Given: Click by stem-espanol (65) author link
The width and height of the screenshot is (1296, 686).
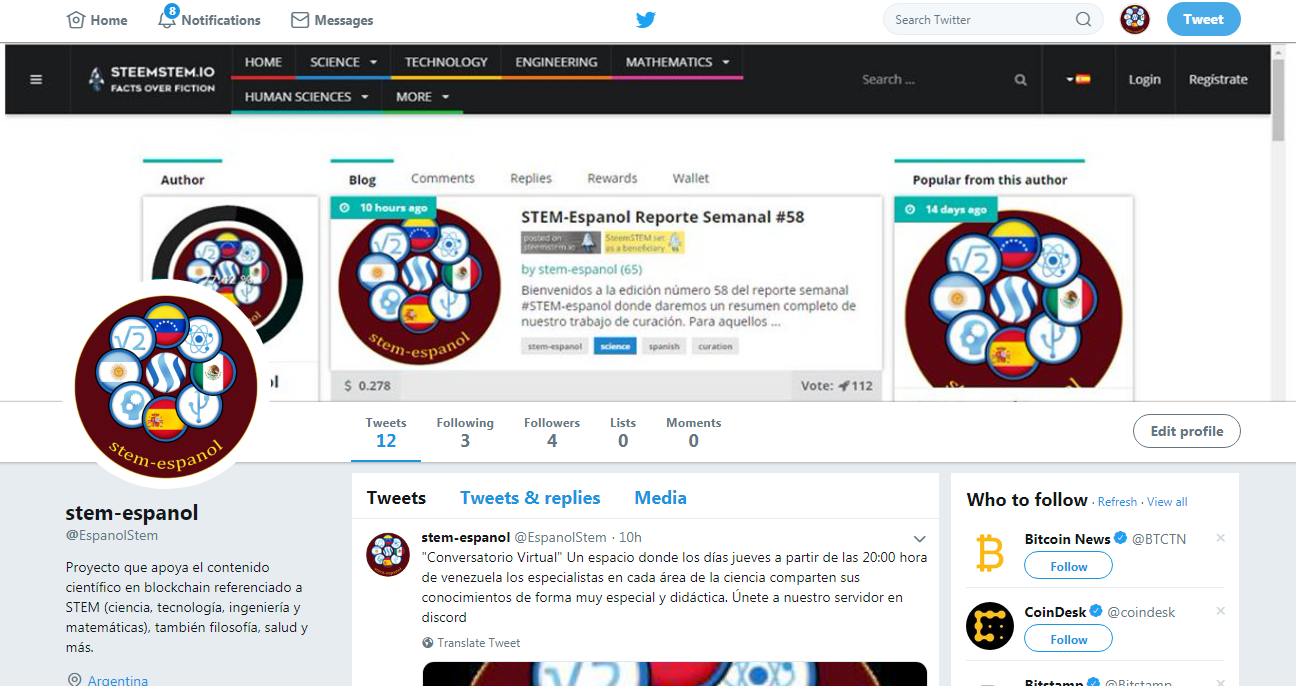Looking at the screenshot, I should [x=581, y=269].
